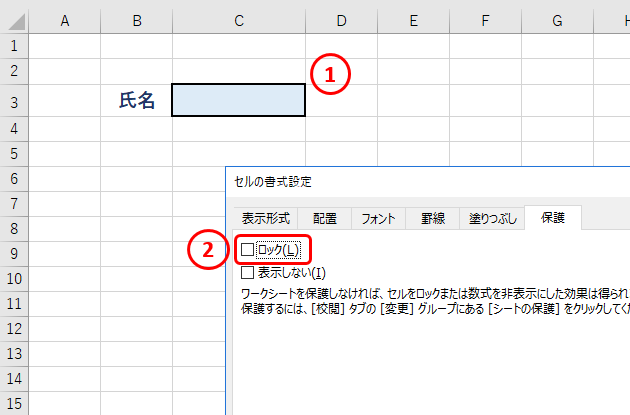630x415 pixels.
Task: Select the 罫線 tab
Action: [x=432, y=219]
